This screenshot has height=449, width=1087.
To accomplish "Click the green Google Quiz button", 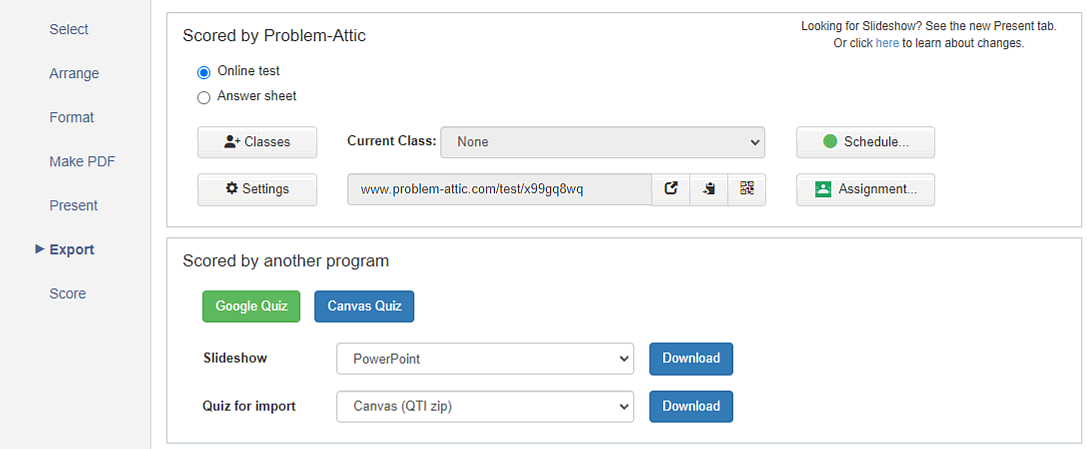I will 251,306.
